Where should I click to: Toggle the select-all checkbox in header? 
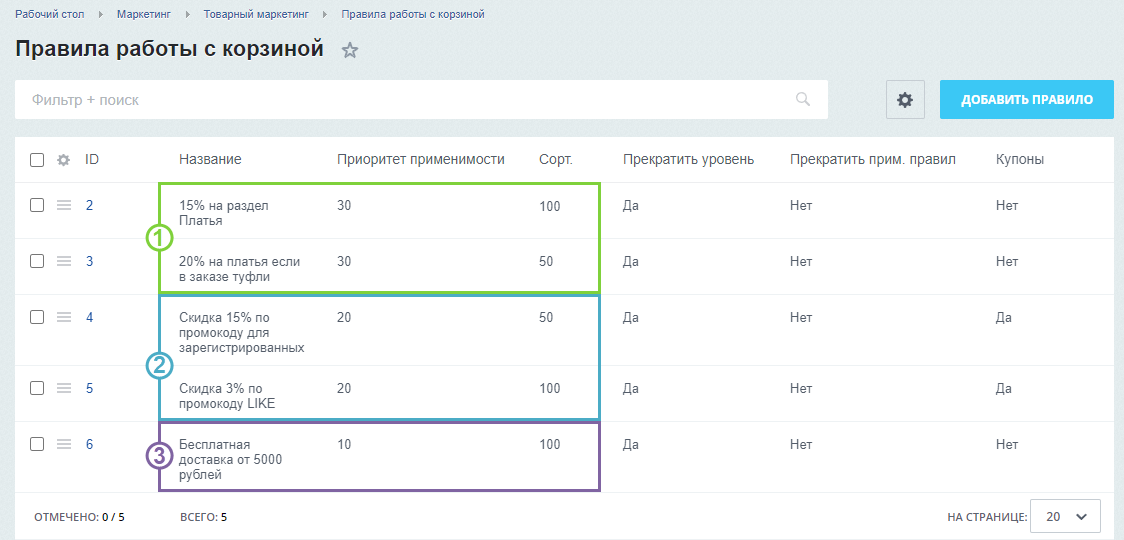[37, 160]
